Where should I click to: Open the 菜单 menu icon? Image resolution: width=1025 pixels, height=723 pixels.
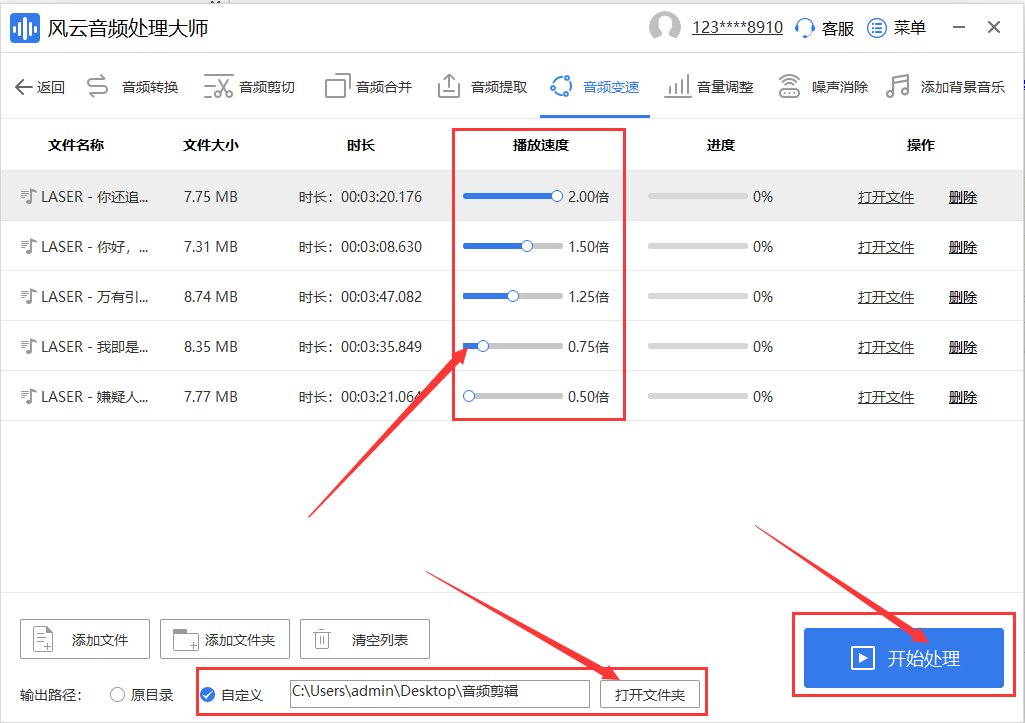877,28
